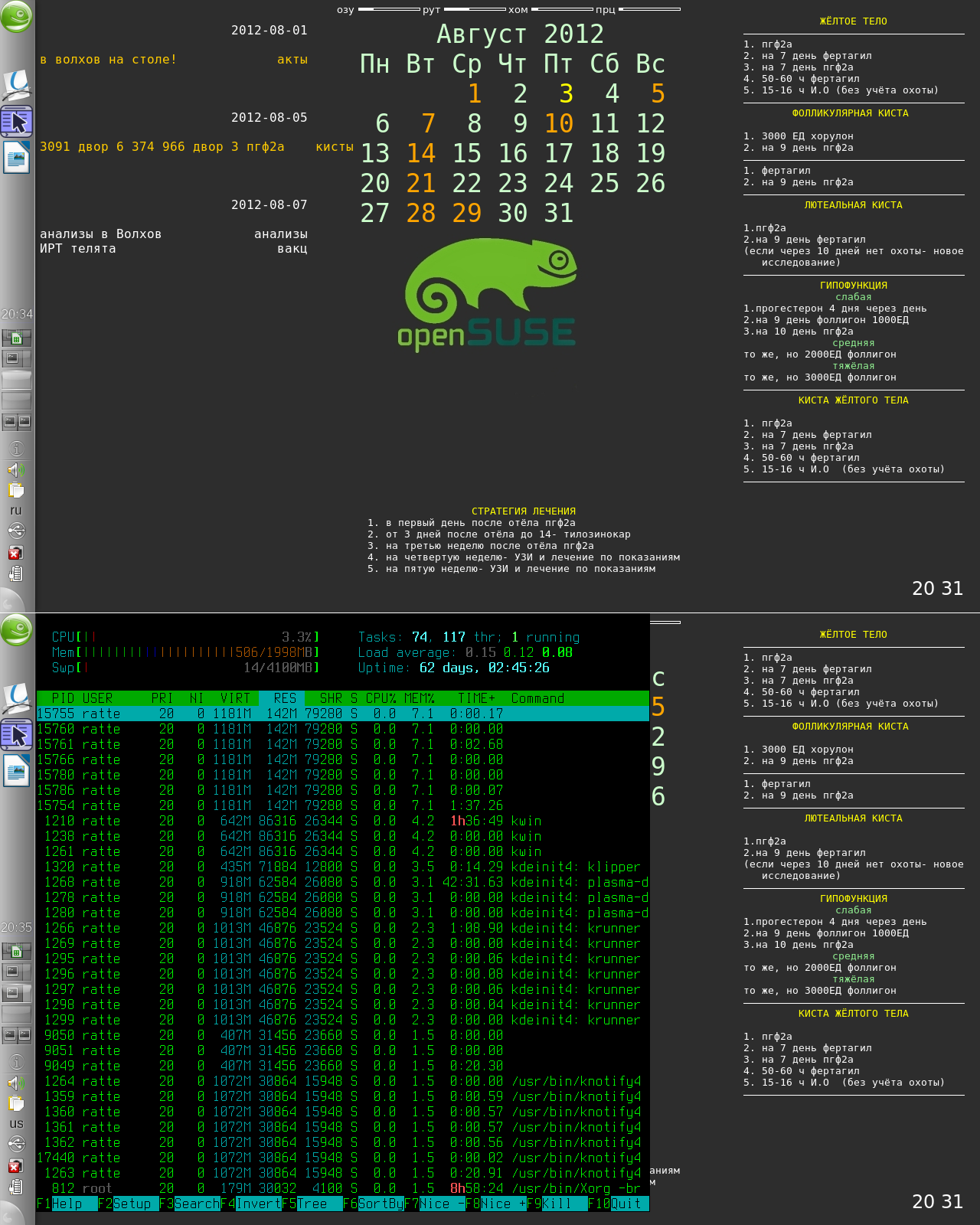This screenshot has width=980, height=1225.
Task: Open the F3 Search prompt in htop
Action: tap(197, 1204)
